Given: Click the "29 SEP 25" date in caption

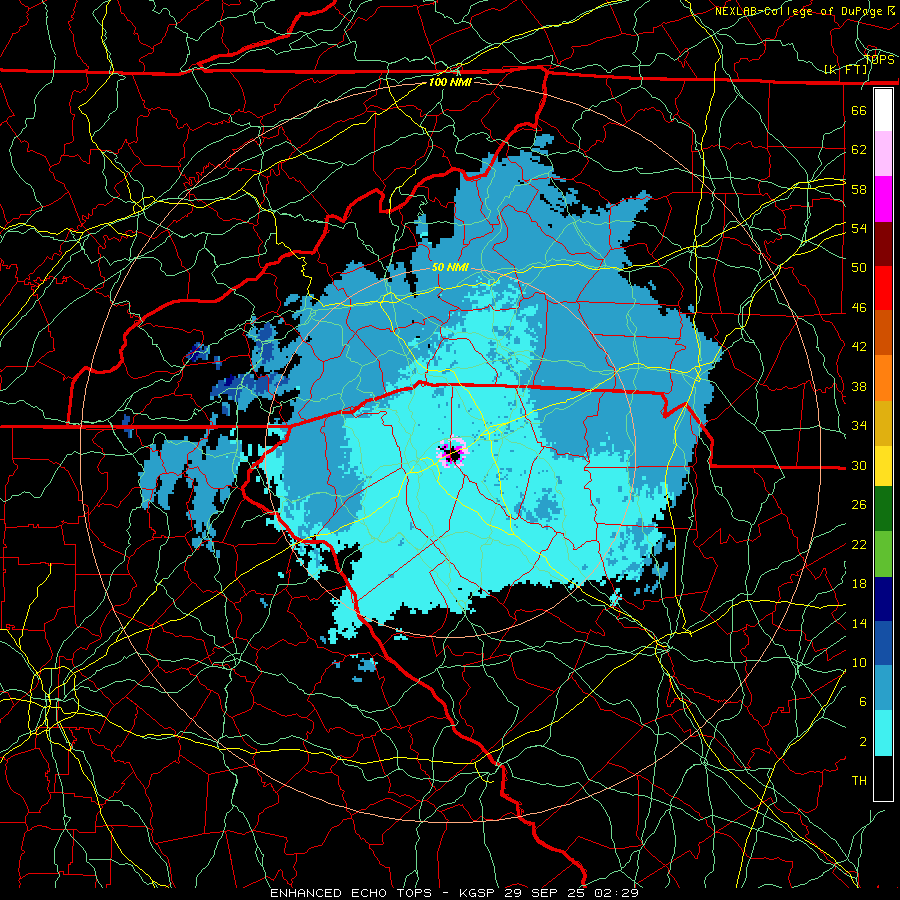Looking at the screenshot, I should 546,893.
